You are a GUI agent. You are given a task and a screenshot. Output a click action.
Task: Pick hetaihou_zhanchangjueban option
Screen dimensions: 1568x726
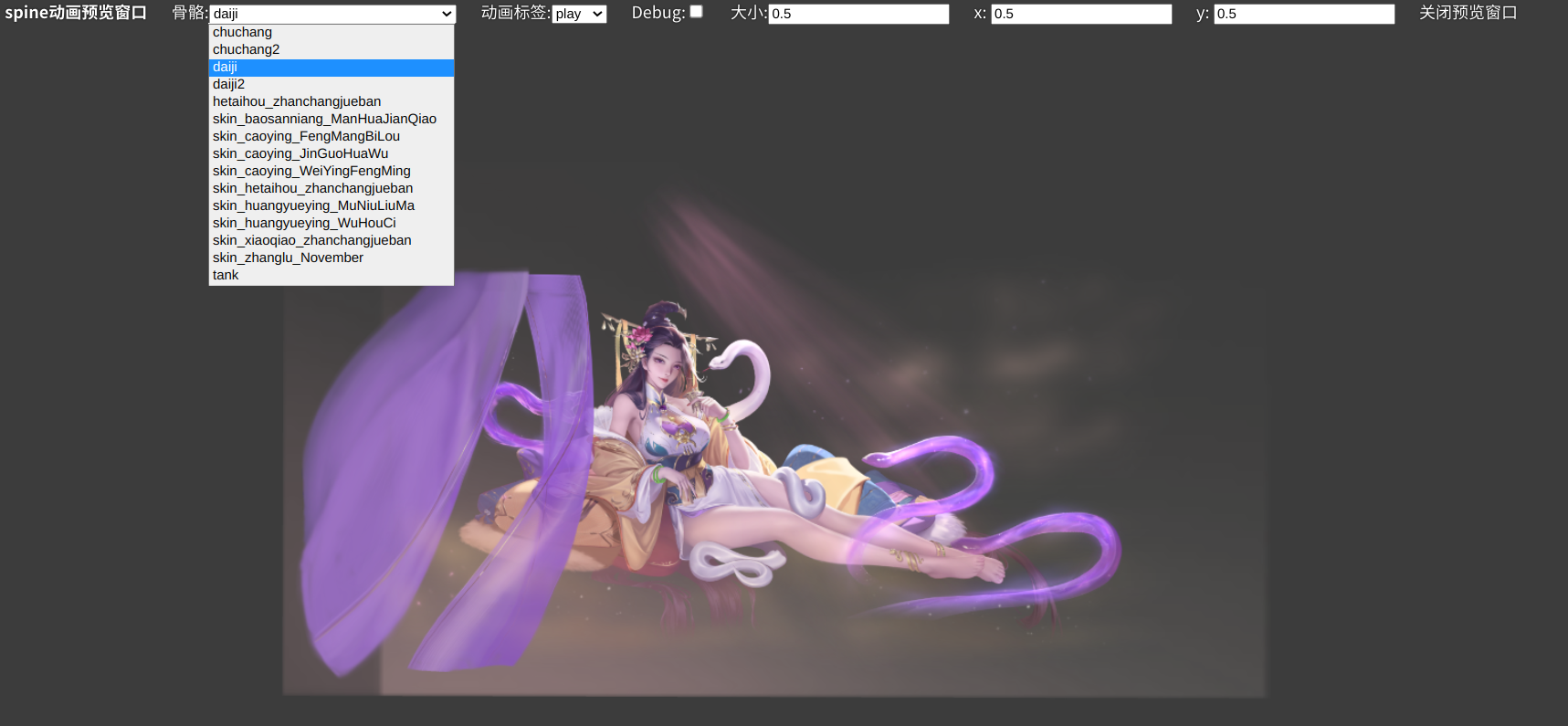[x=331, y=101]
